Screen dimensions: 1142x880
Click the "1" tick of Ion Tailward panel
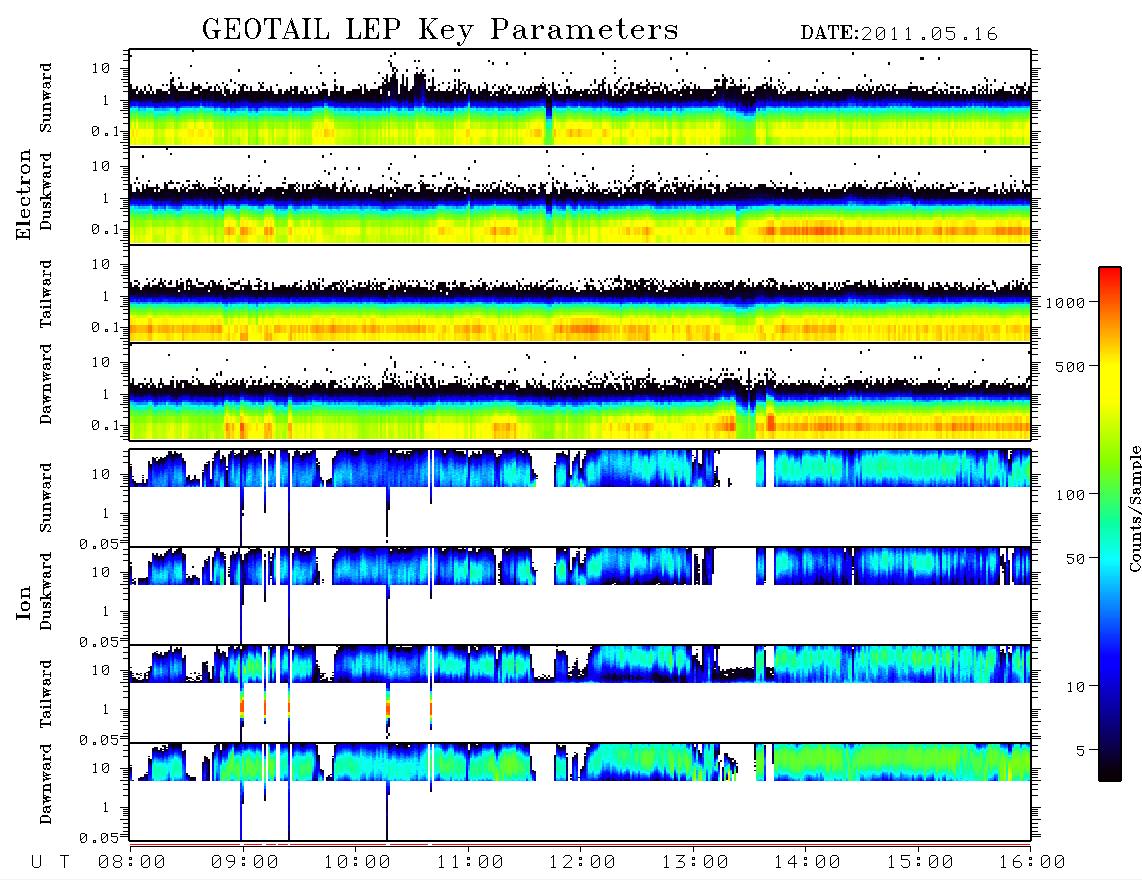[106, 709]
